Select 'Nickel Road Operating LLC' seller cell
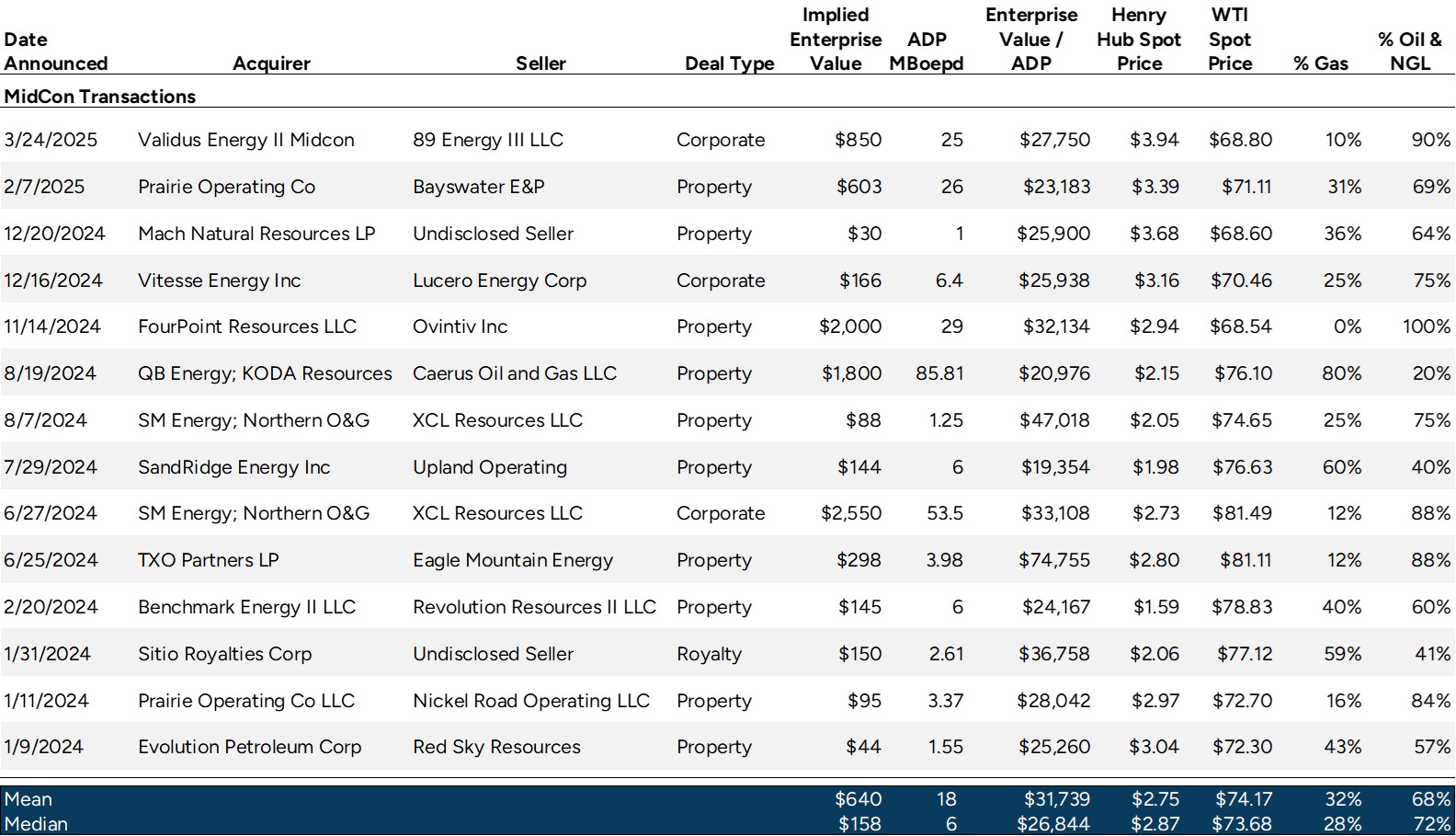Image resolution: width=1456 pixels, height=836 pixels. [531, 701]
